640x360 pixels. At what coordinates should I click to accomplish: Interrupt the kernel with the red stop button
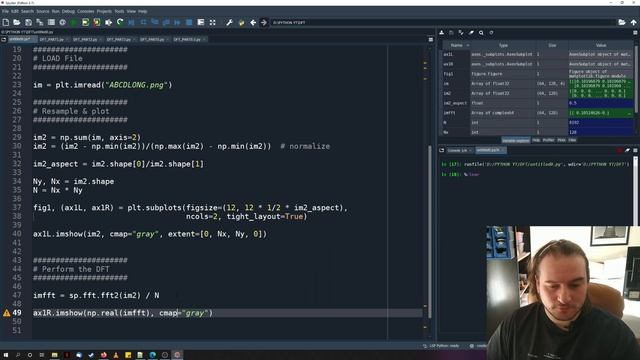(620, 150)
